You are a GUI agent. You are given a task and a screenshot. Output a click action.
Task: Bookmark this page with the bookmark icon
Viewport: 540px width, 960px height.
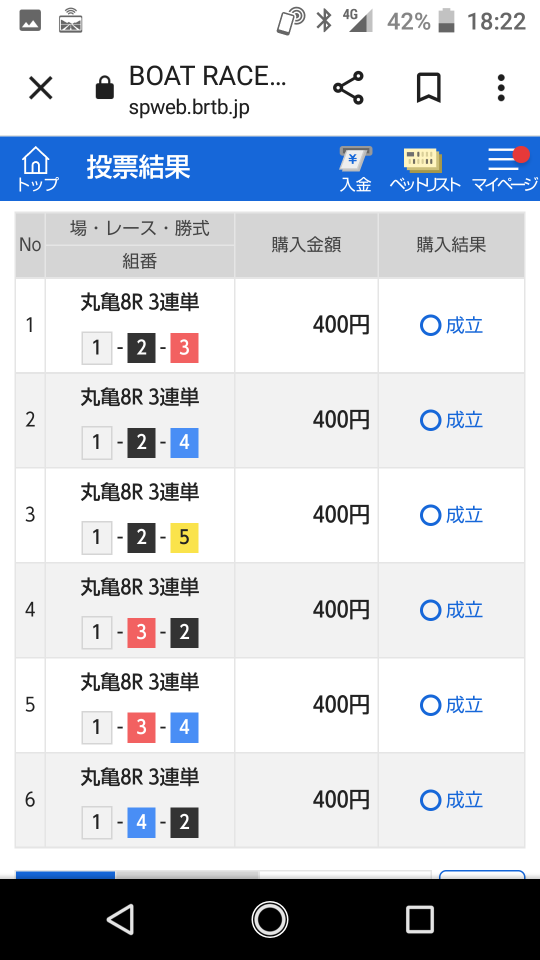tap(429, 88)
